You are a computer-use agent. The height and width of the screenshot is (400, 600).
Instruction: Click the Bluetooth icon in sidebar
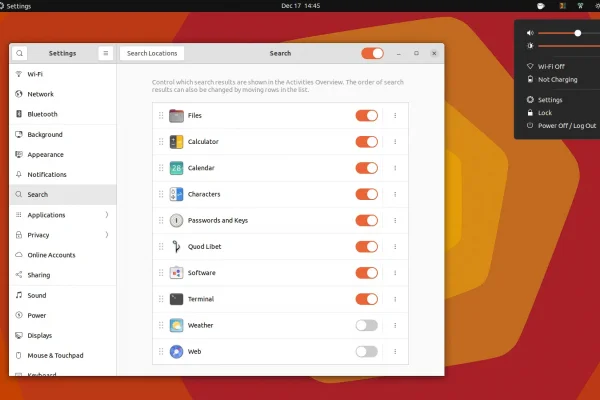[18, 114]
